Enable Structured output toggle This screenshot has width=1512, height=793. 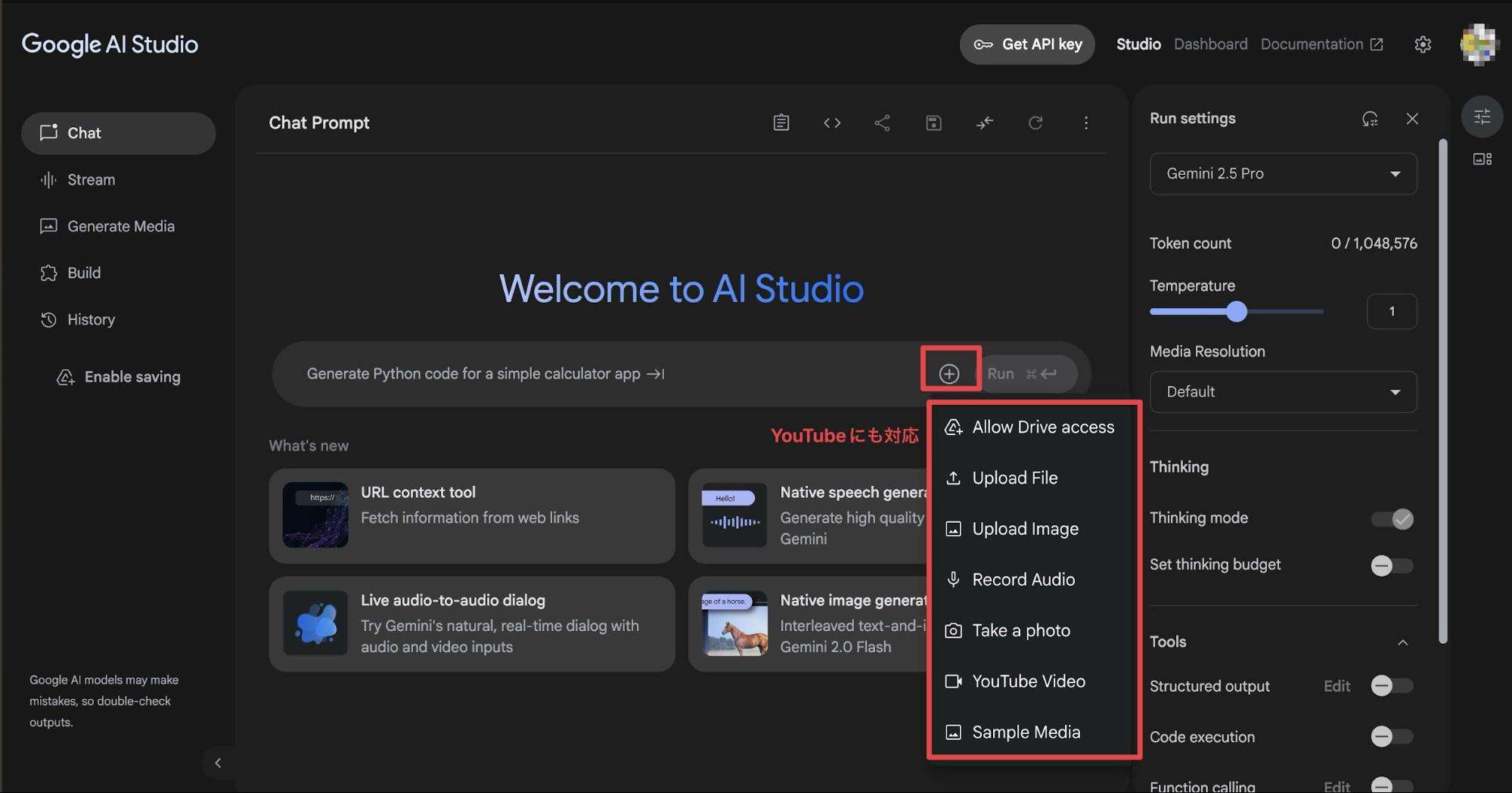click(1392, 686)
